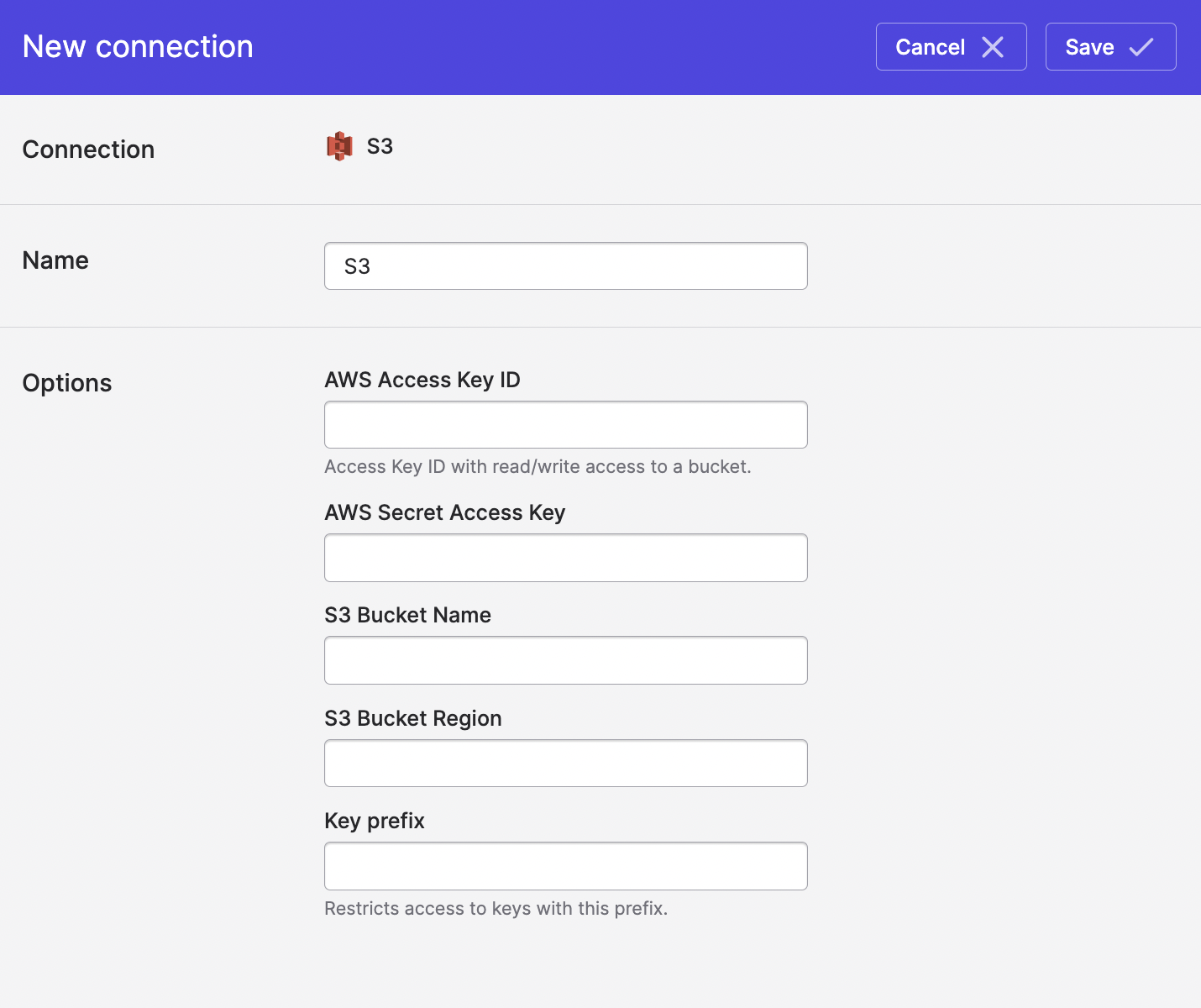The image size is (1201, 1008).
Task: Click the 'Options' section label
Action: coord(67,383)
